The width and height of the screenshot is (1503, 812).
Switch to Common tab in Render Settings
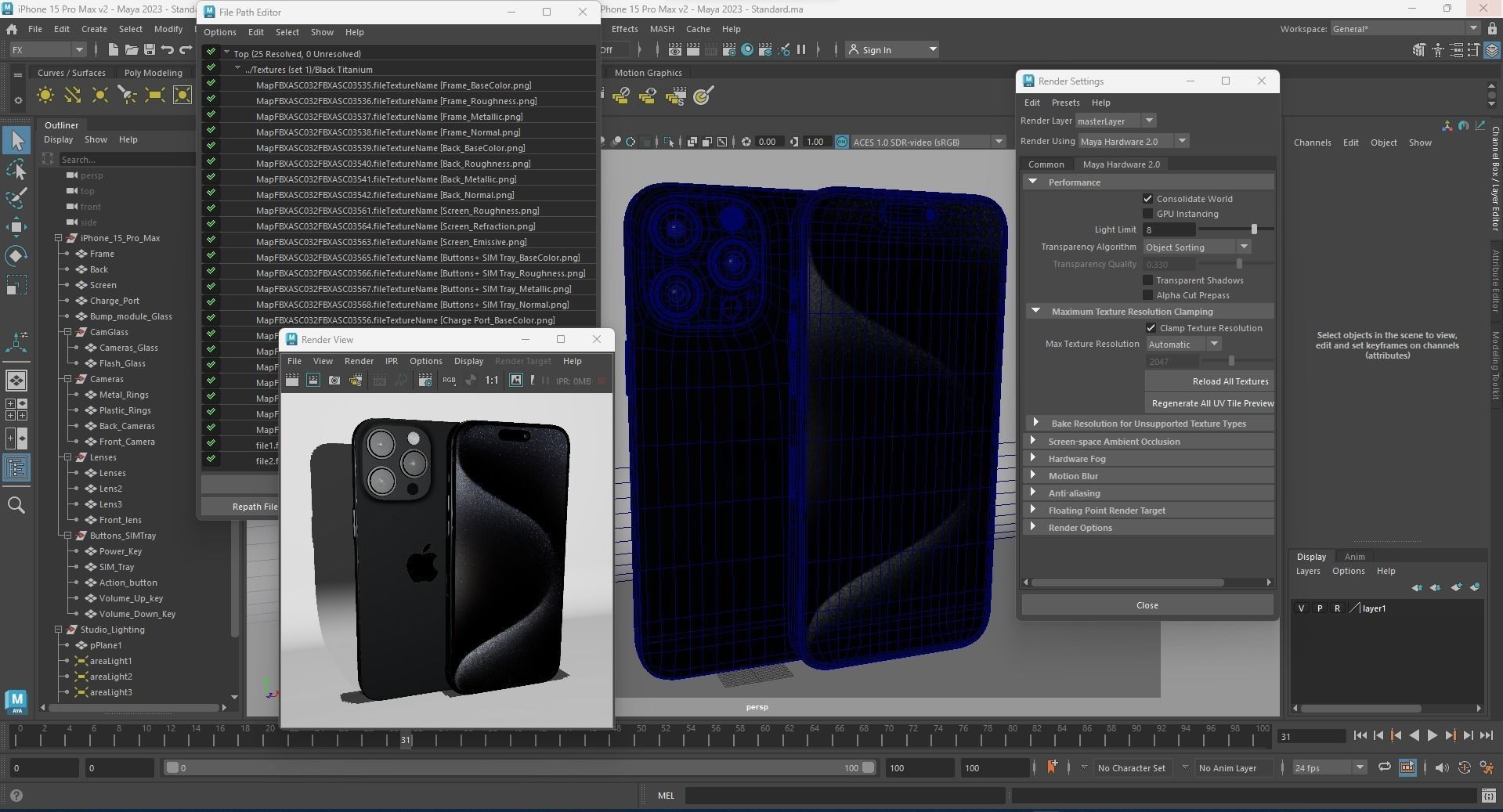pos(1046,164)
